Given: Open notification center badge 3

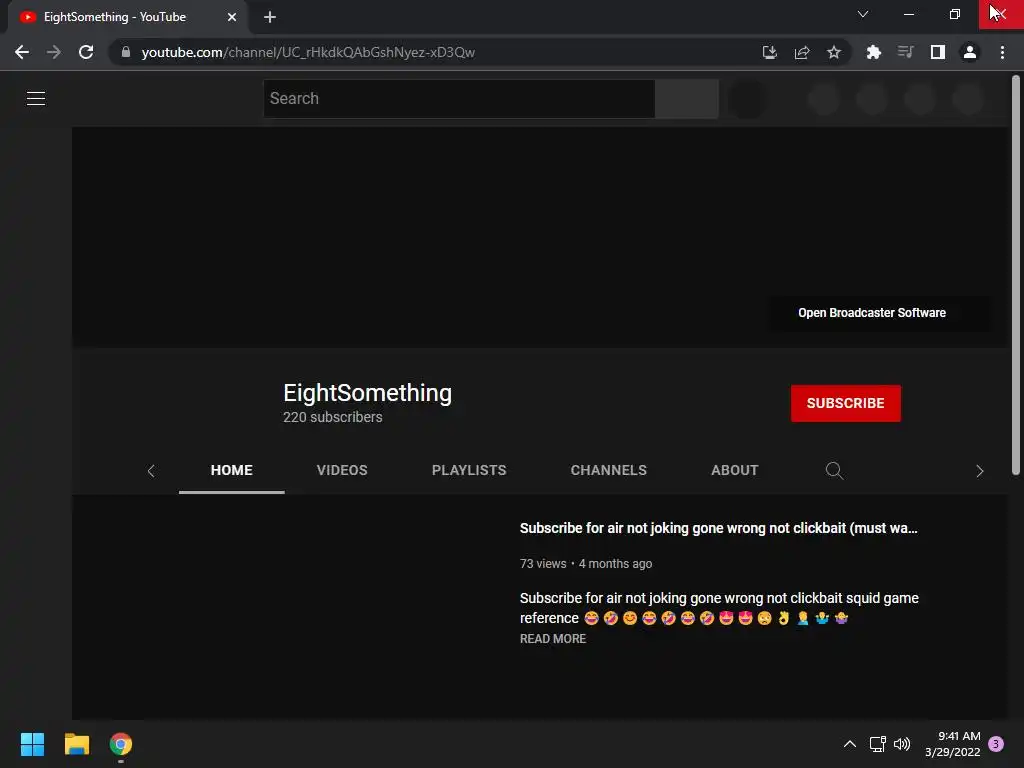Looking at the screenshot, I should coord(996,744).
